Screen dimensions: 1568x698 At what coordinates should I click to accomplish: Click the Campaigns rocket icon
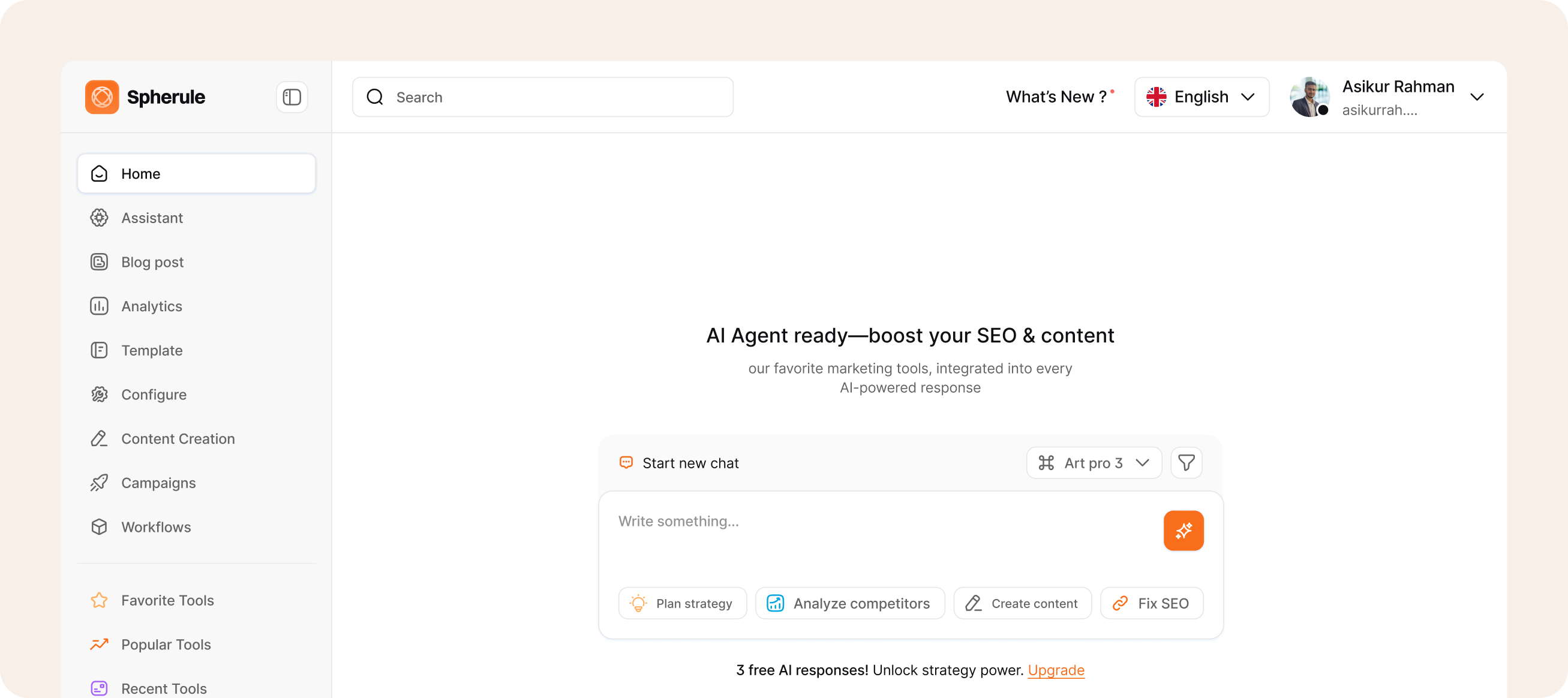[99, 483]
